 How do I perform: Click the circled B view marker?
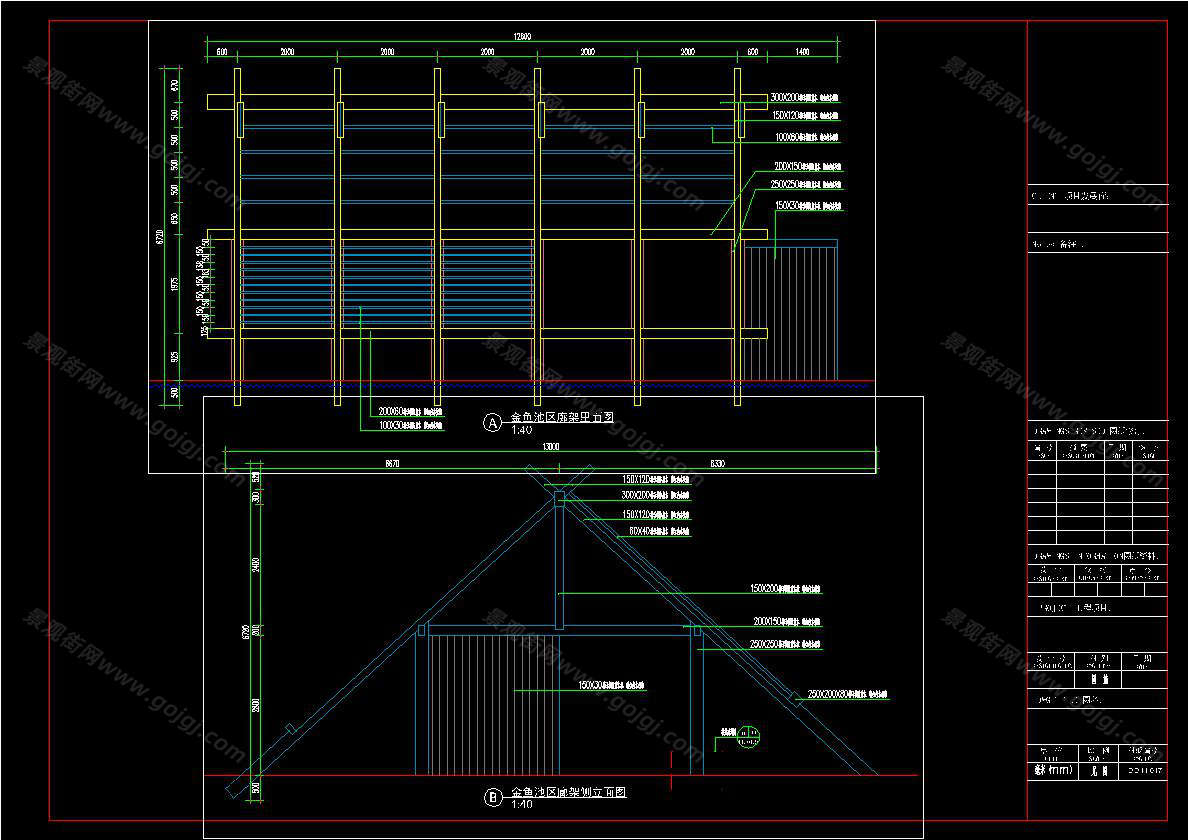(x=492, y=797)
